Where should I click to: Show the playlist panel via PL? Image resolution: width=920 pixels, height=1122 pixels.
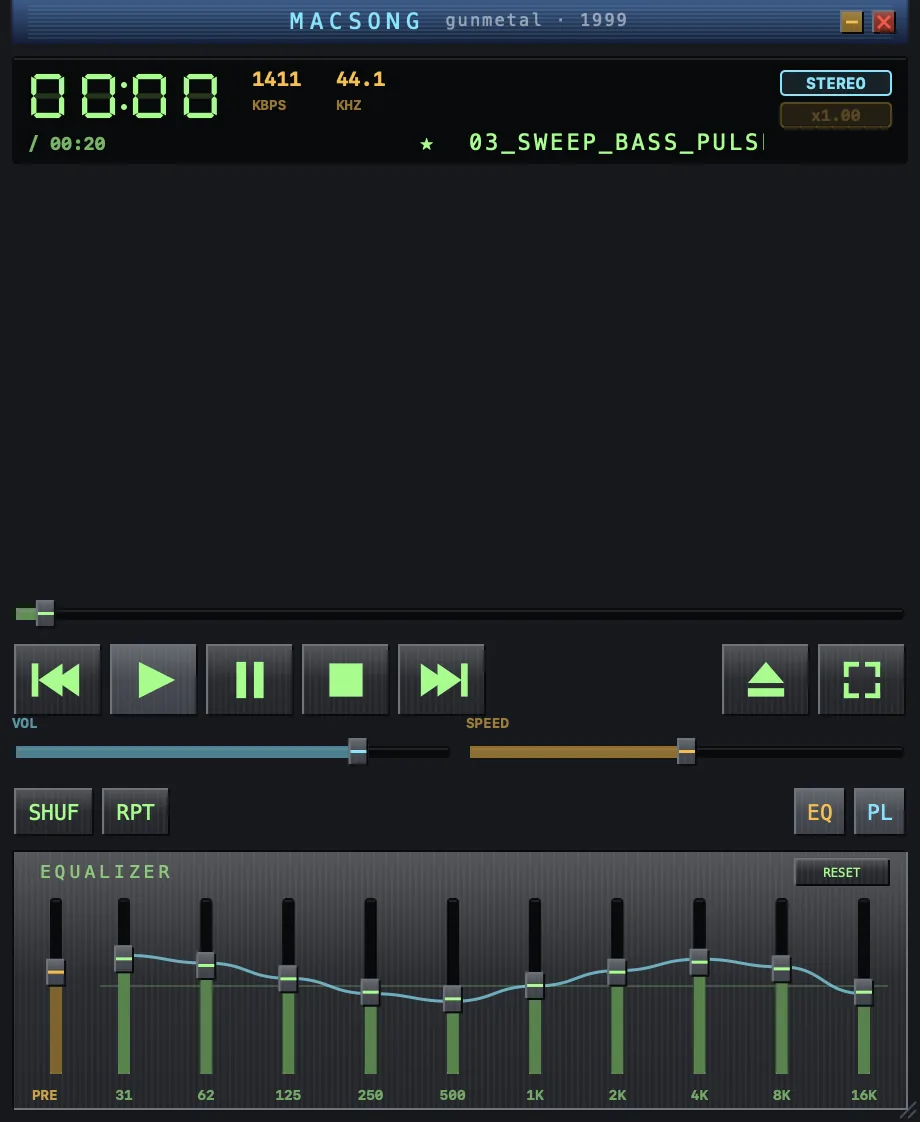879,811
